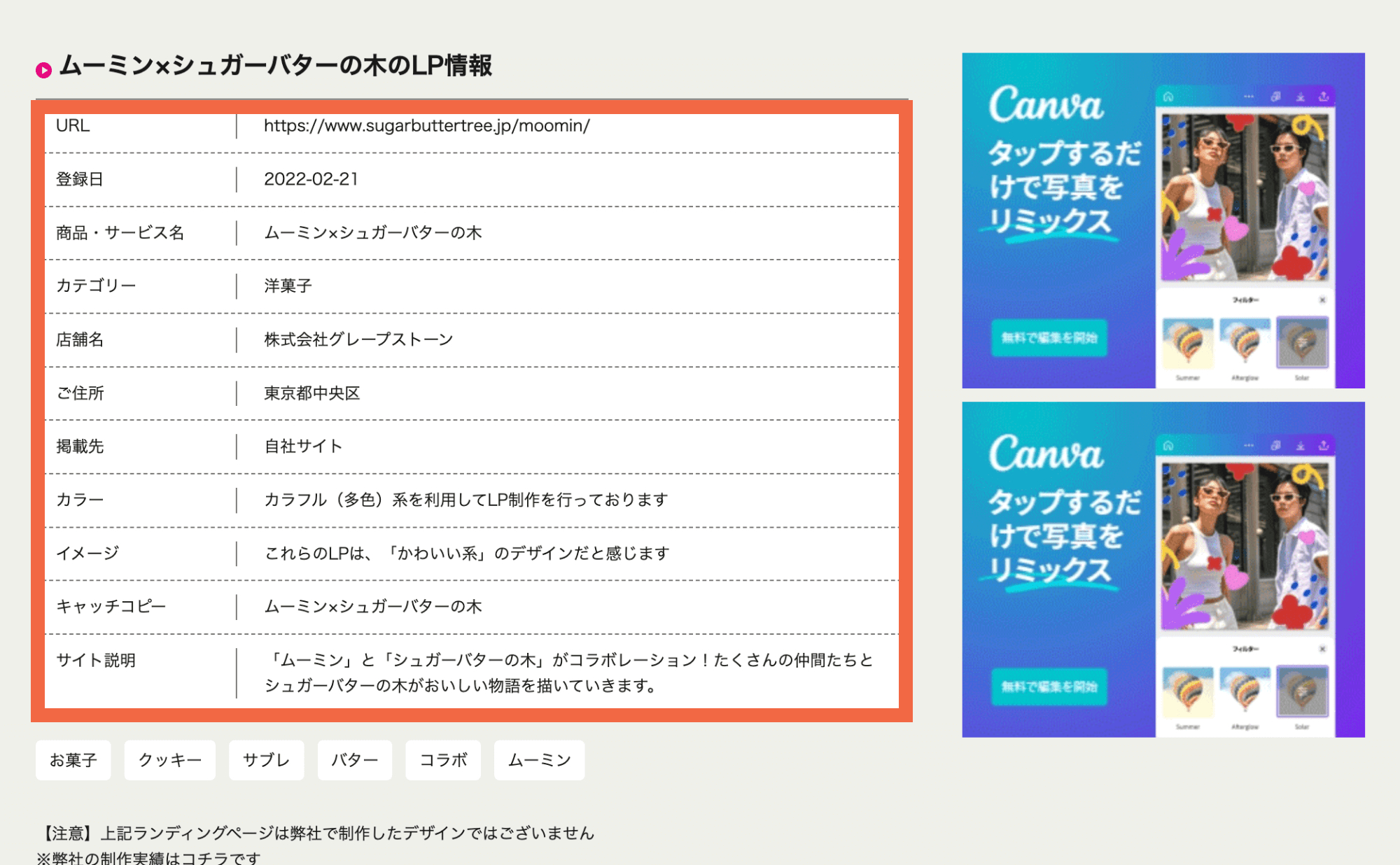Click the pink play arrow beside the LP情報 heading
This screenshot has width=1400, height=865.
click(x=44, y=69)
